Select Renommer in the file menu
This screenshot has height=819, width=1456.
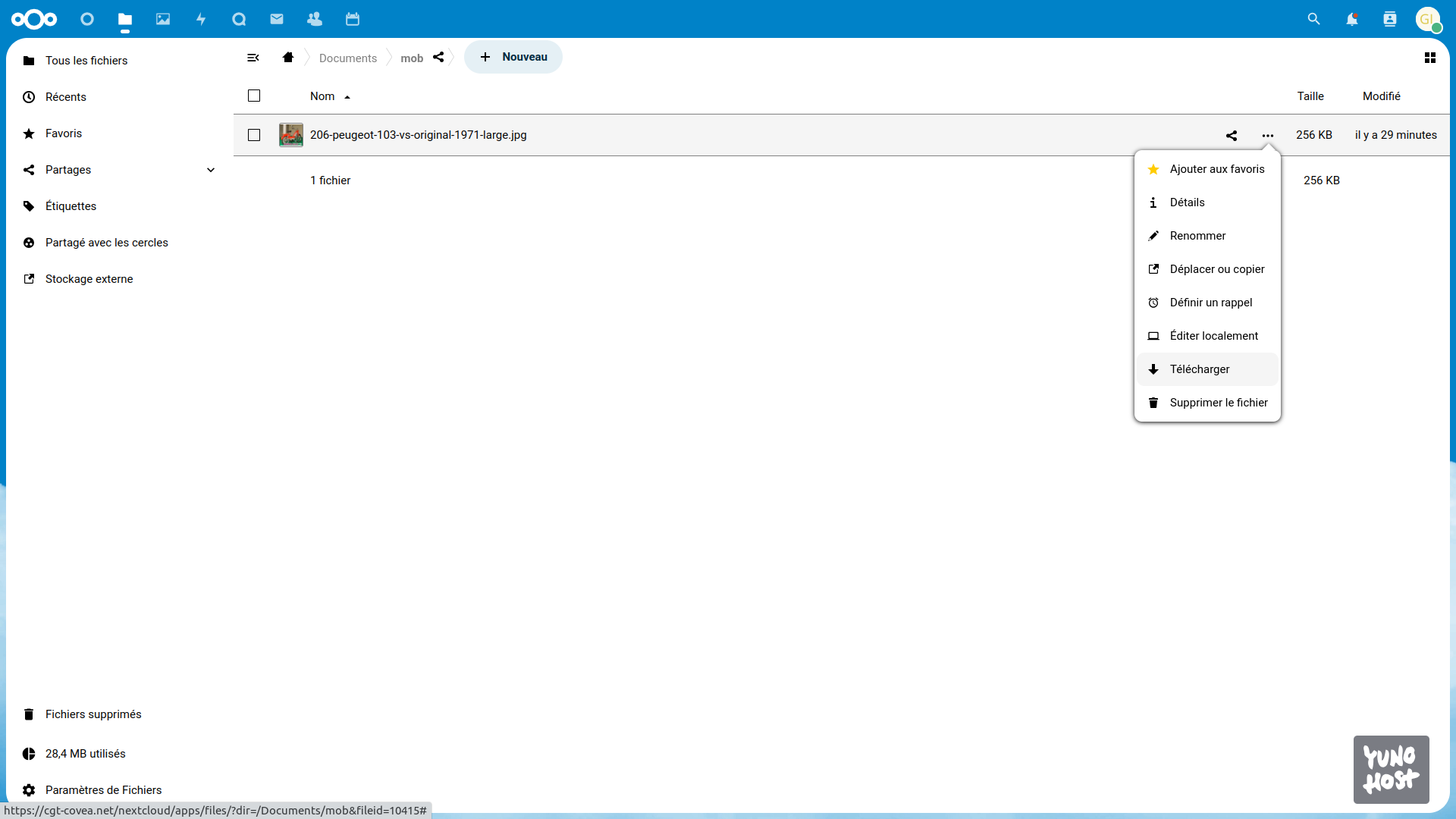click(x=1197, y=236)
